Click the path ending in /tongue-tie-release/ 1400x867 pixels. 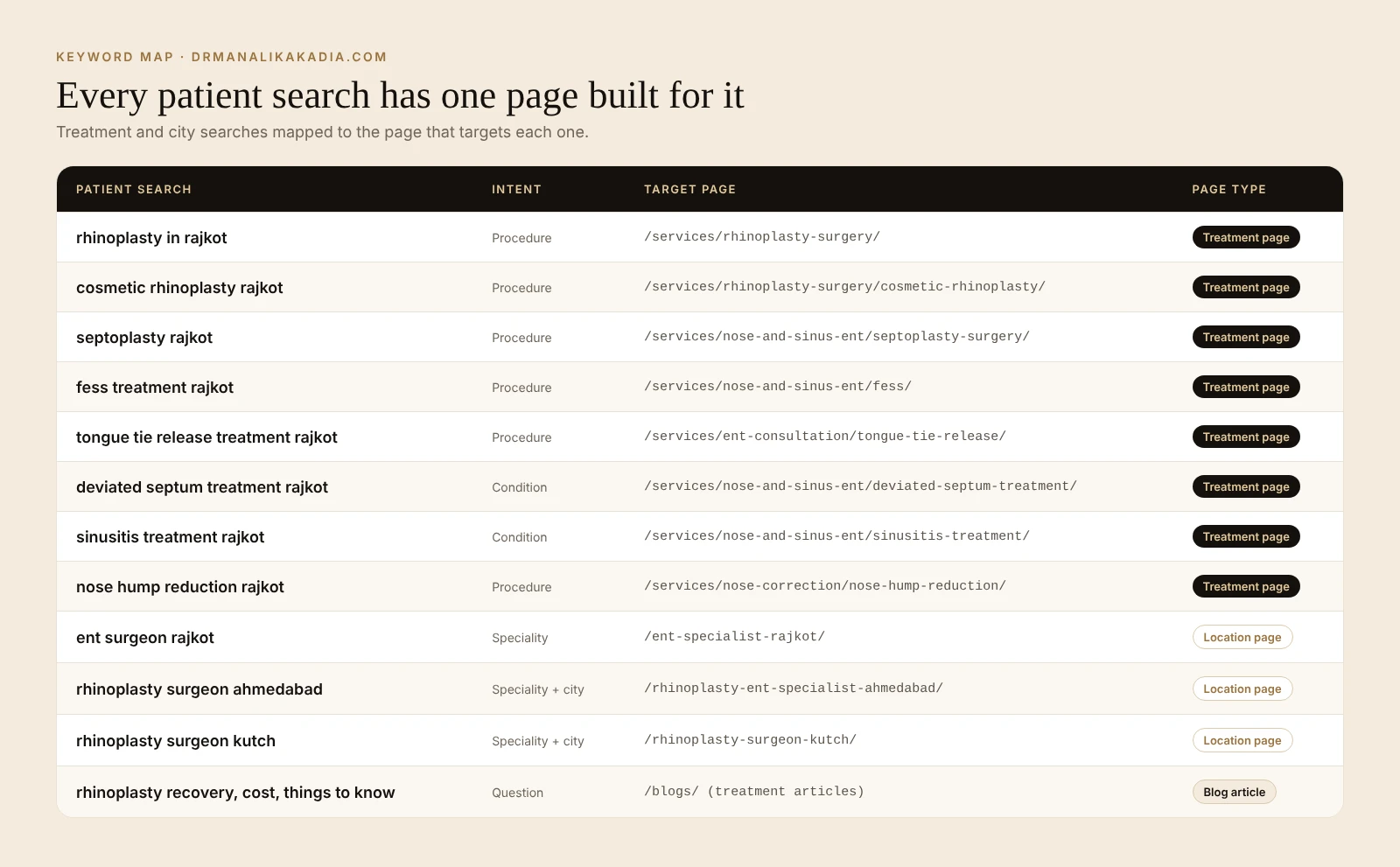(825, 436)
